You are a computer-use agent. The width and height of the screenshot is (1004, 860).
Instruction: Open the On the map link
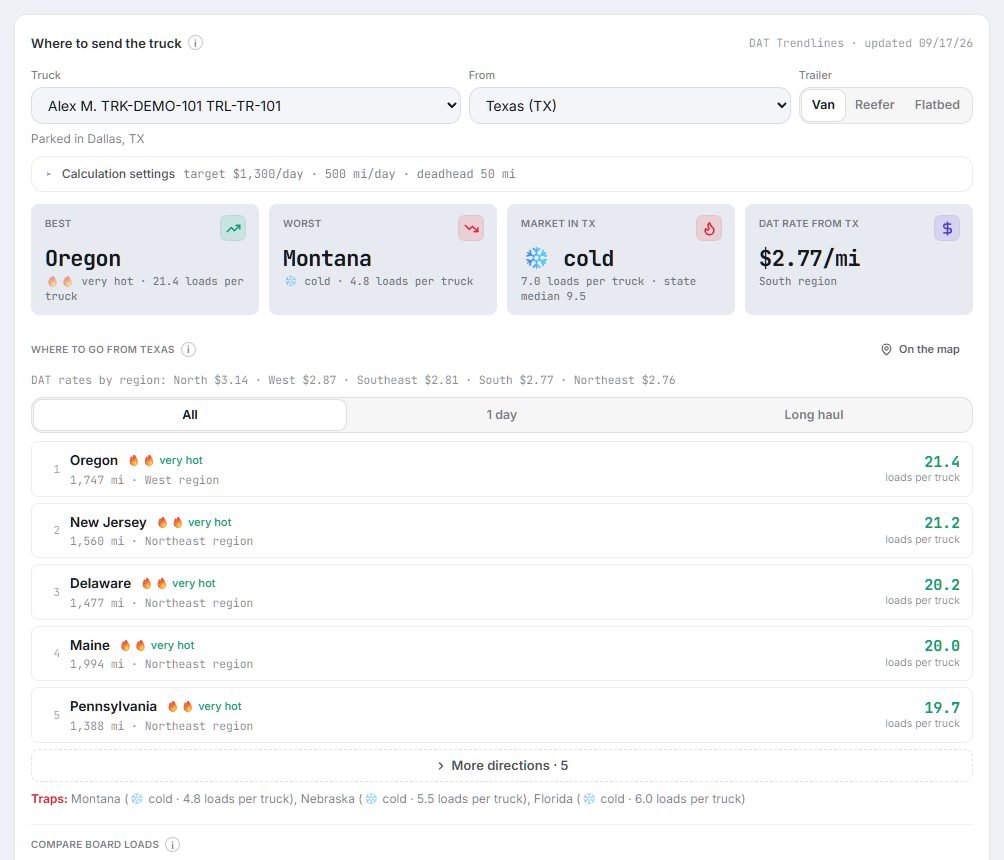point(920,350)
